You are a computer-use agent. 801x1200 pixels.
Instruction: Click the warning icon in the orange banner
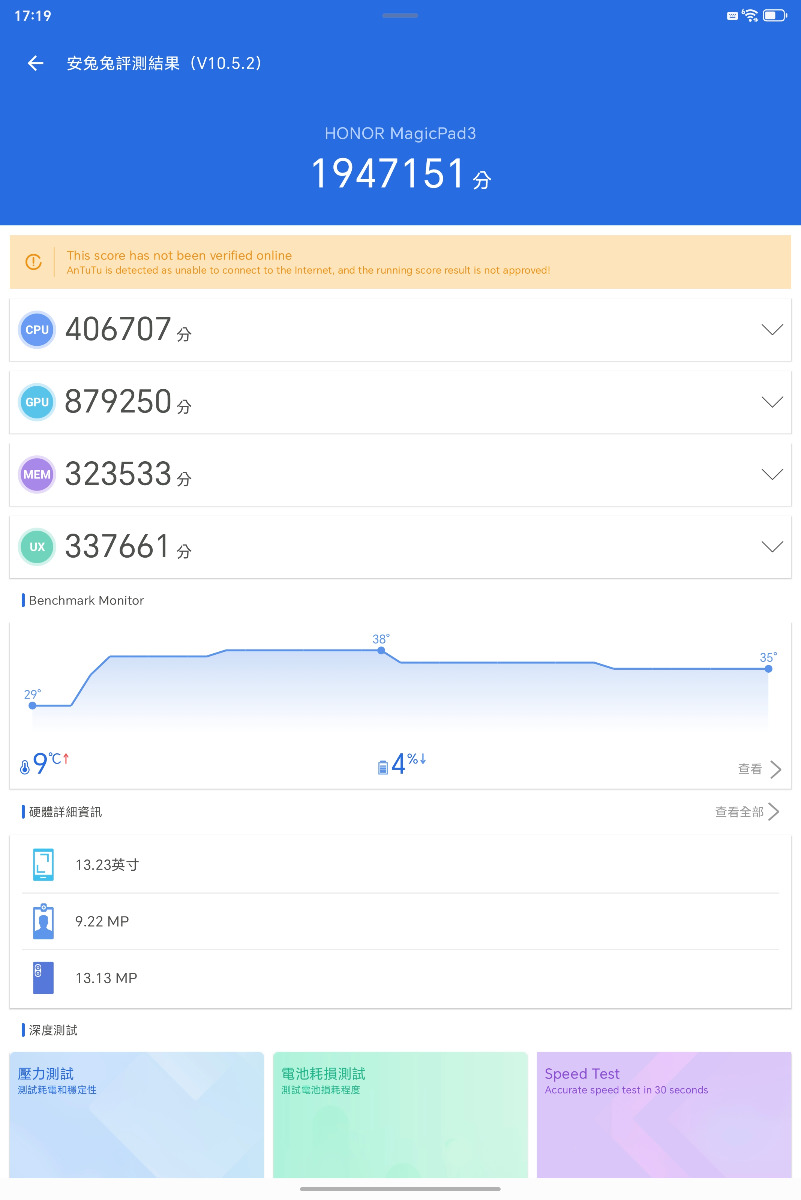34,262
